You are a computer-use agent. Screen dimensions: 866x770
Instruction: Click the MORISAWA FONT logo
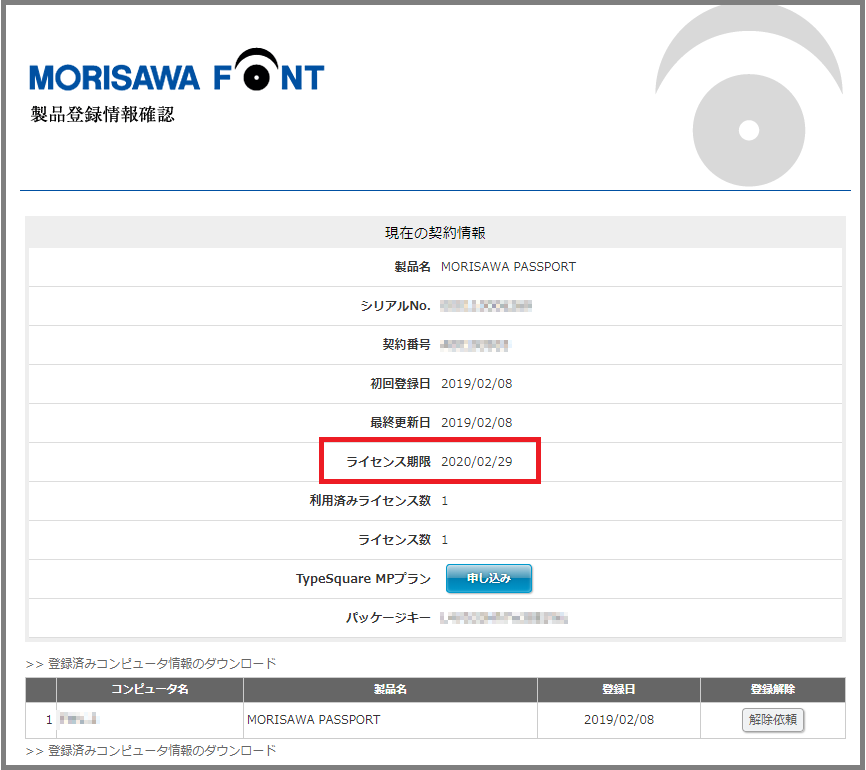[177, 71]
